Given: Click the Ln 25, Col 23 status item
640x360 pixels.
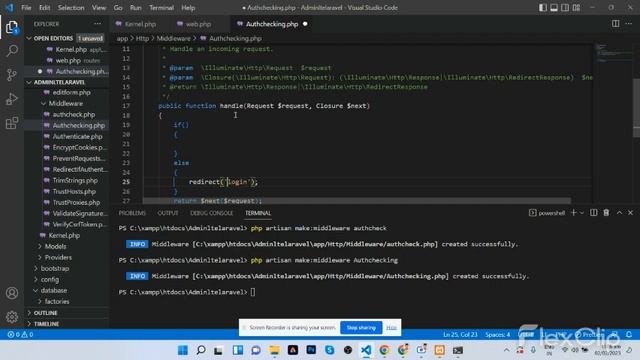Looking at the screenshot, I should tap(460, 334).
